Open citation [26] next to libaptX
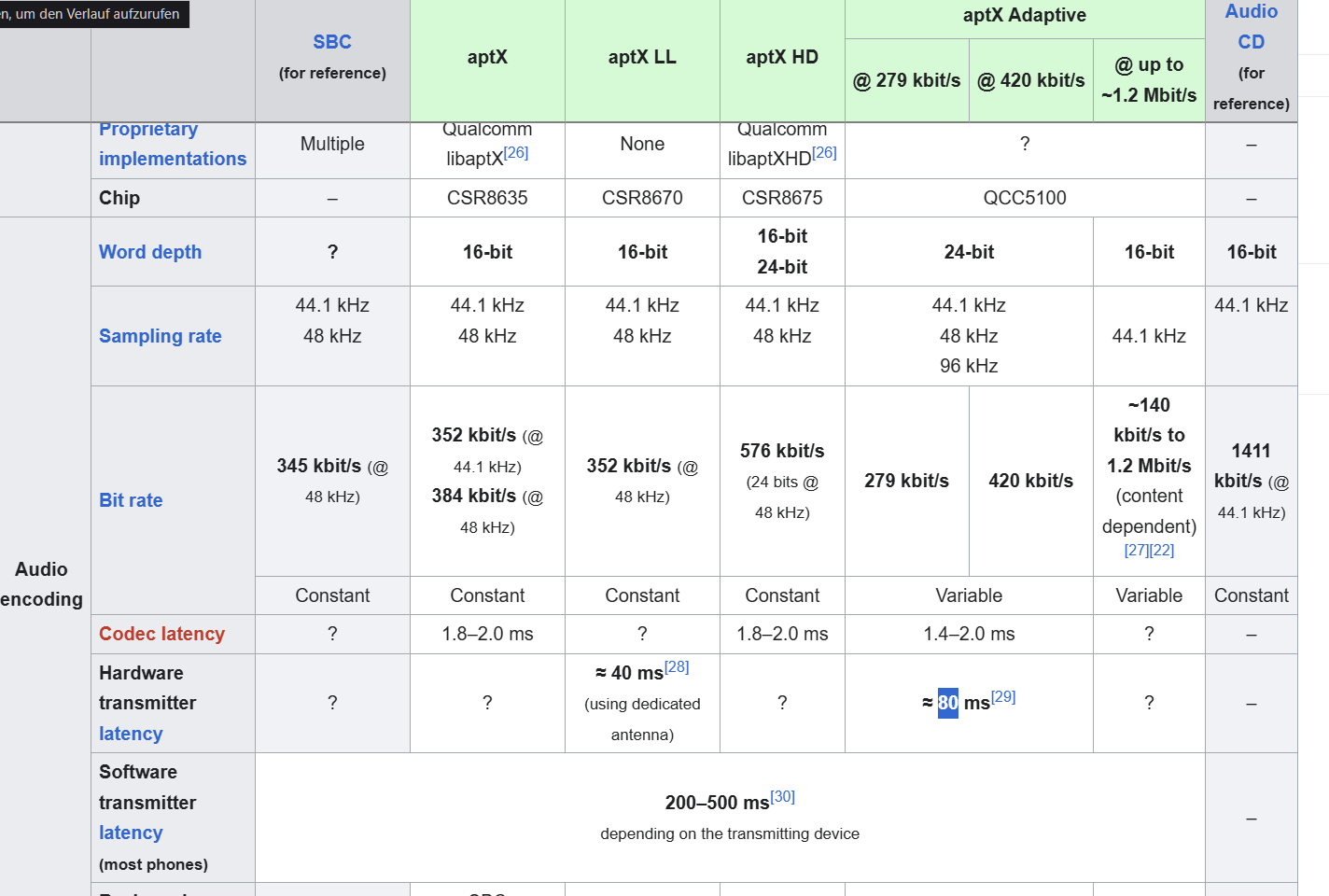1329x896 pixels. pos(516,152)
